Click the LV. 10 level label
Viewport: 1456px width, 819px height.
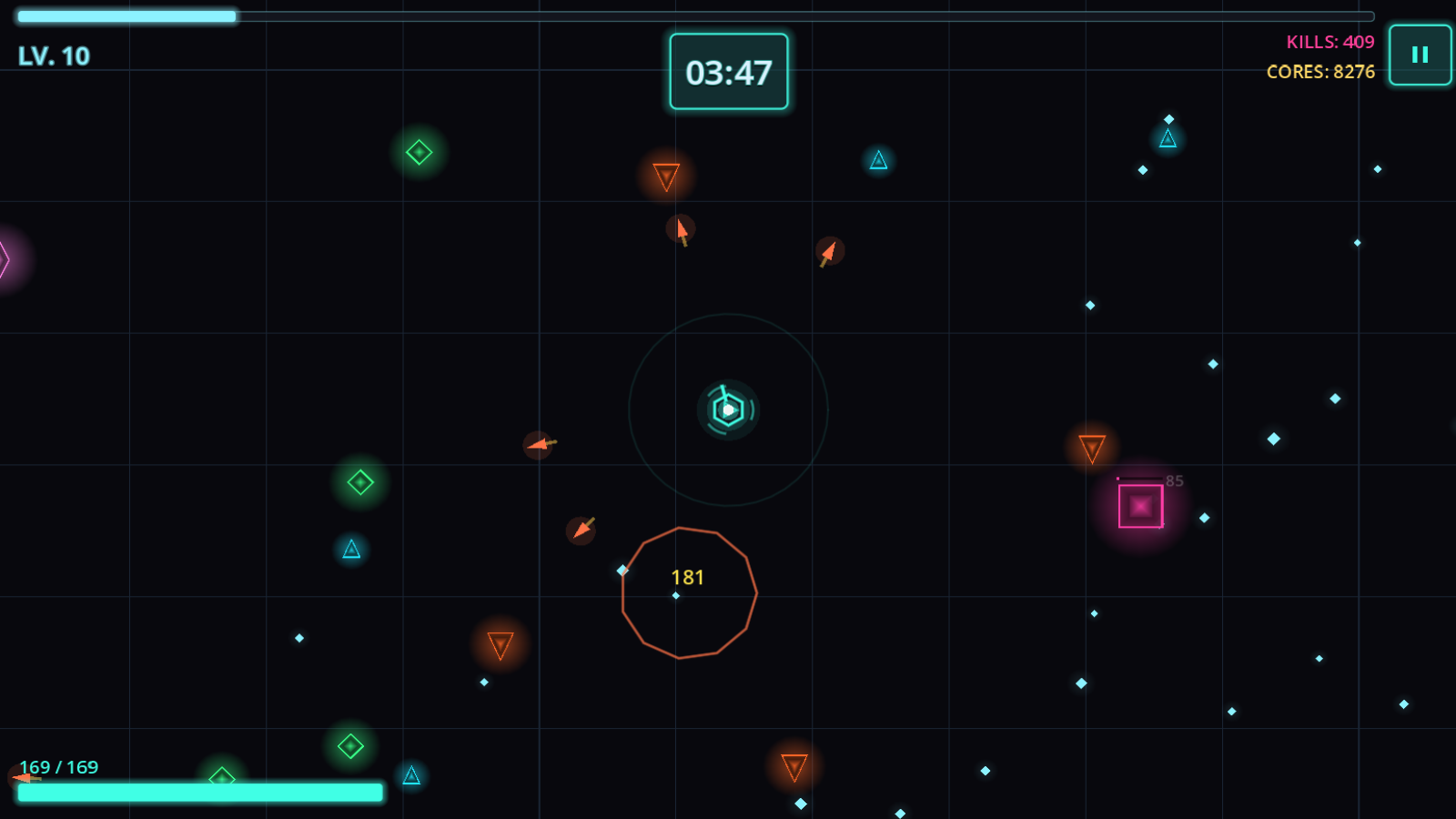tap(54, 56)
